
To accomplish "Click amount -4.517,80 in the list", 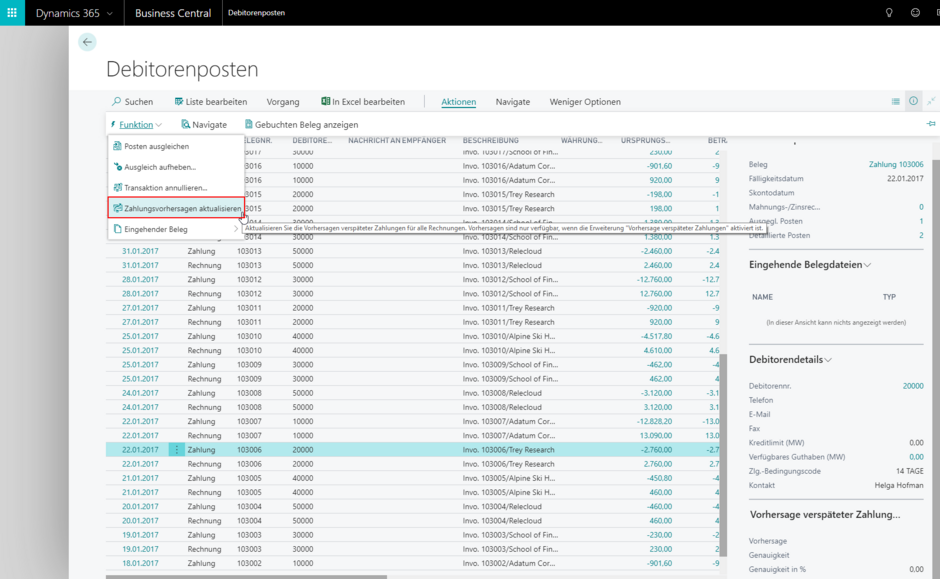I will [656, 336].
